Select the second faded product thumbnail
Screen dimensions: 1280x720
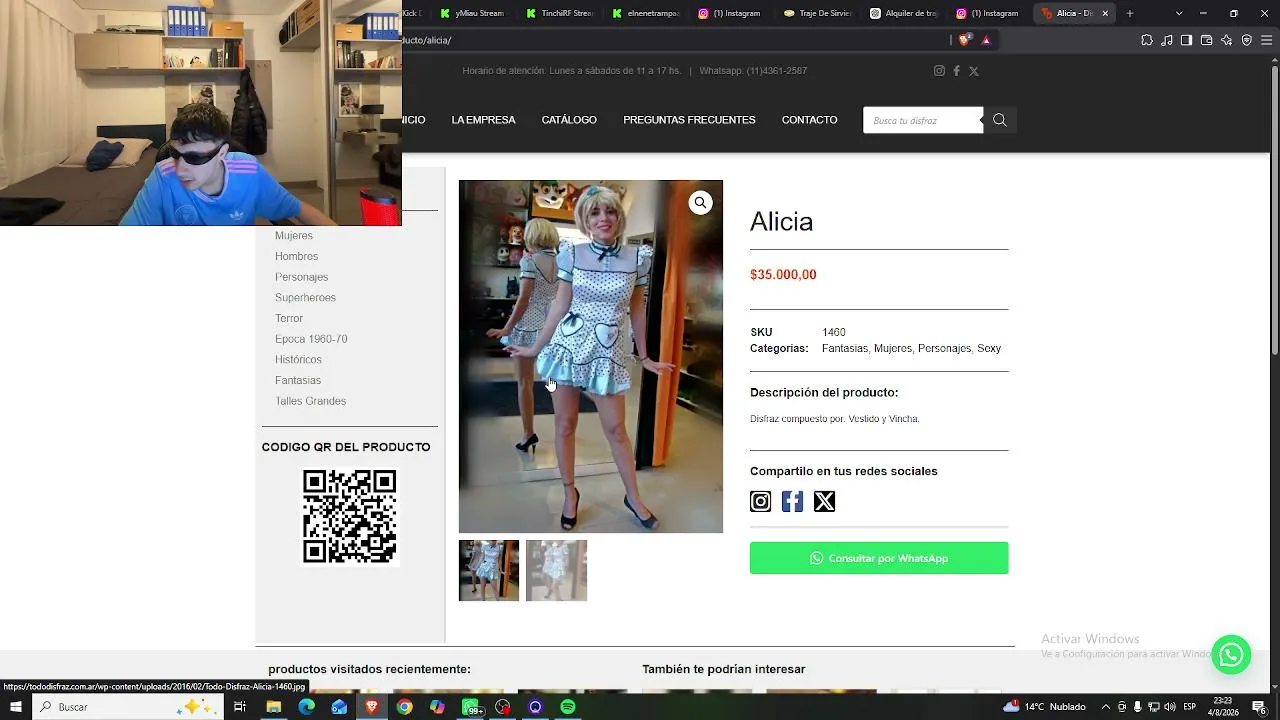point(557,571)
